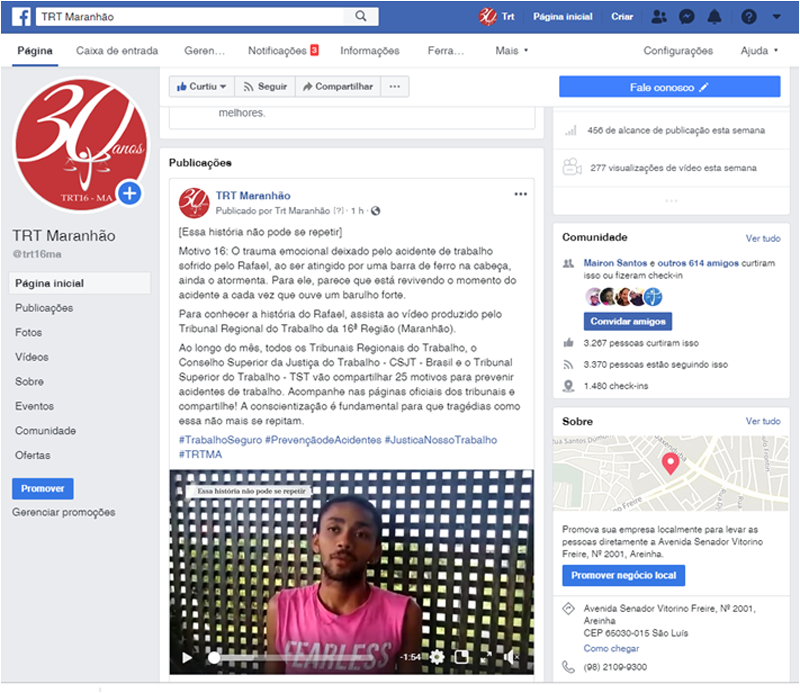Click the #TRTMA hashtag

pos(201,454)
